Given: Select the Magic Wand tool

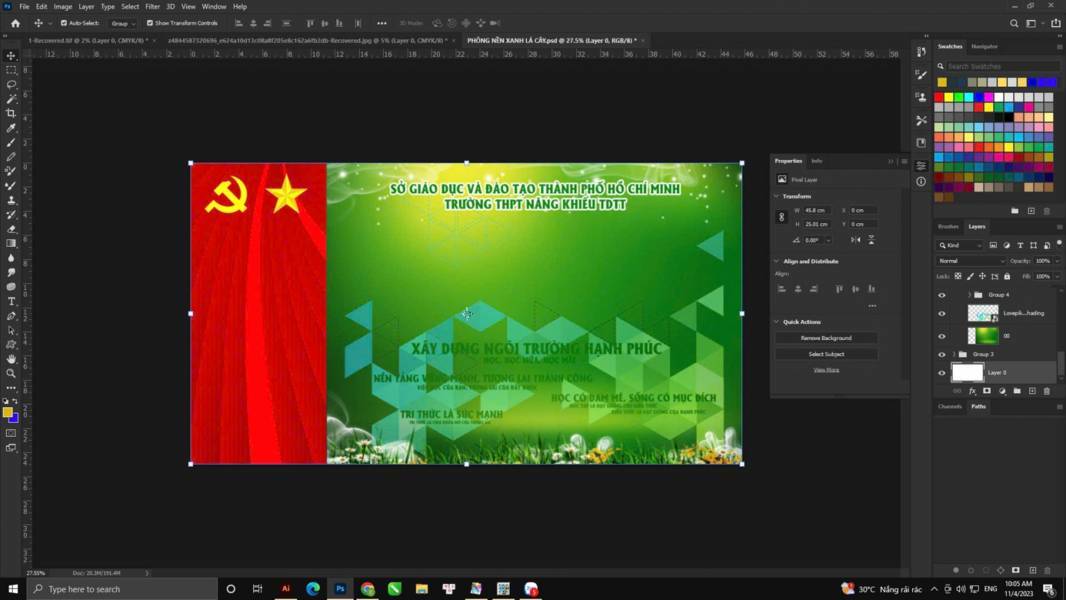Looking at the screenshot, I should [x=11, y=99].
